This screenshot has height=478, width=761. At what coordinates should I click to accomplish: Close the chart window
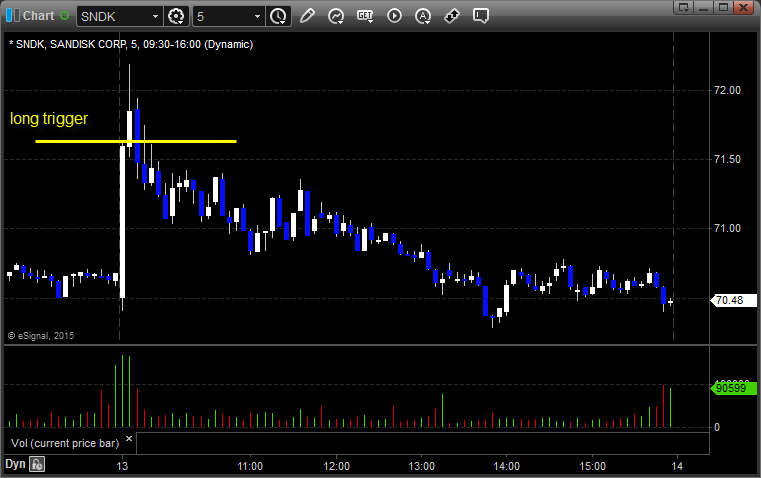click(743, 7)
